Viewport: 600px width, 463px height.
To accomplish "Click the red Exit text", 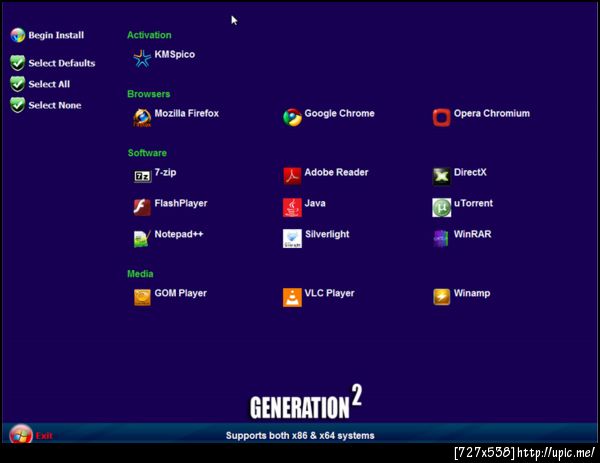I will point(44,435).
